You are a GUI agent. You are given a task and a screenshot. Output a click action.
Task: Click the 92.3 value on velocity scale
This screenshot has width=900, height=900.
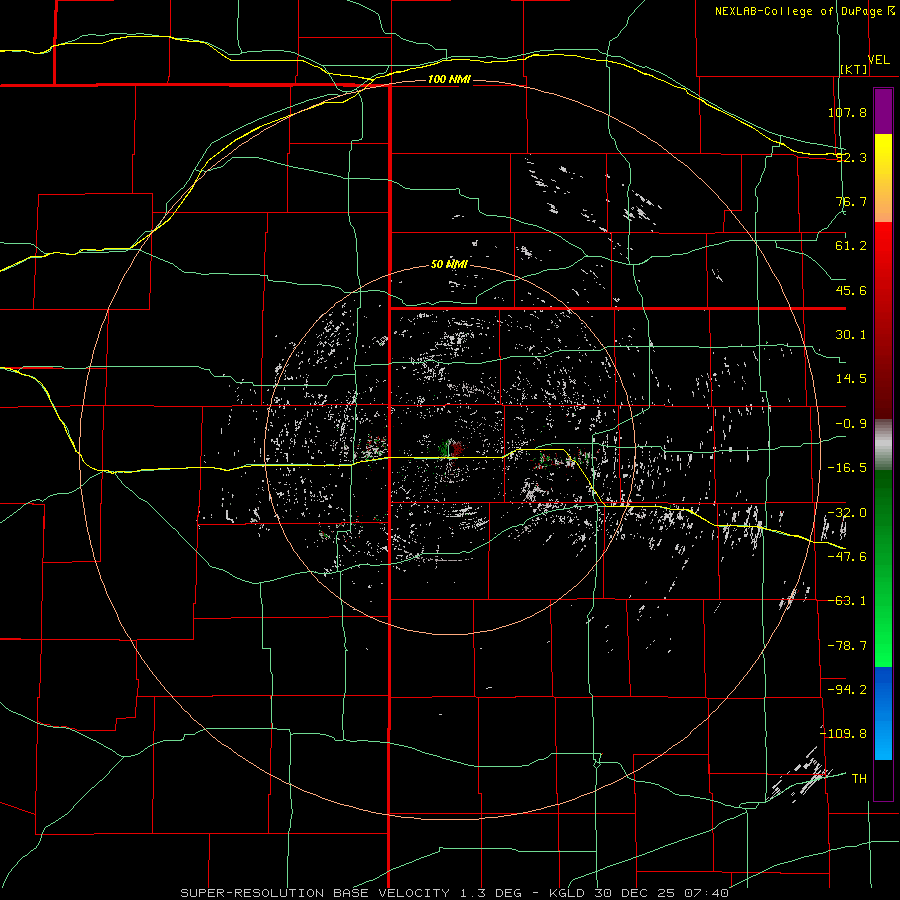pos(851,157)
